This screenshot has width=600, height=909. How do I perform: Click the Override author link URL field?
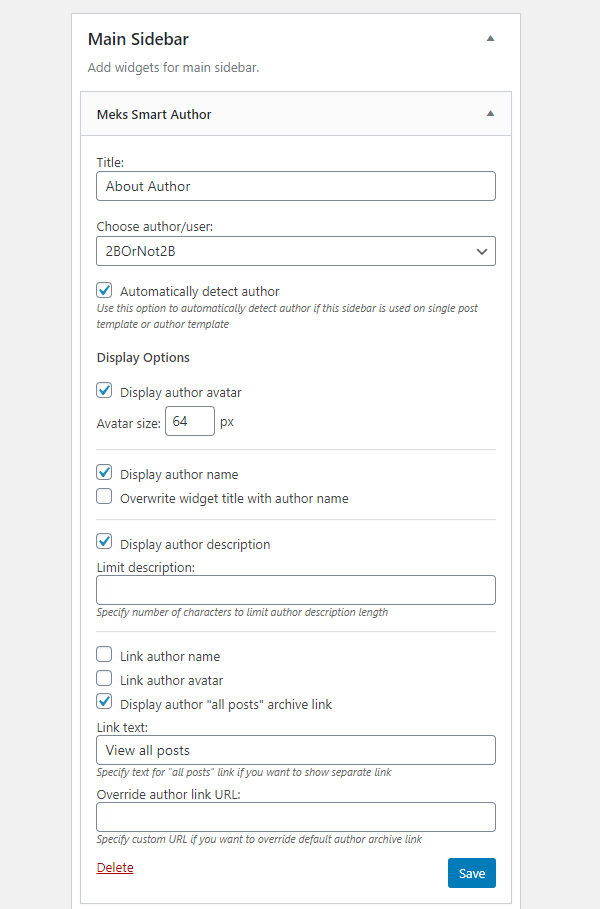click(x=295, y=816)
